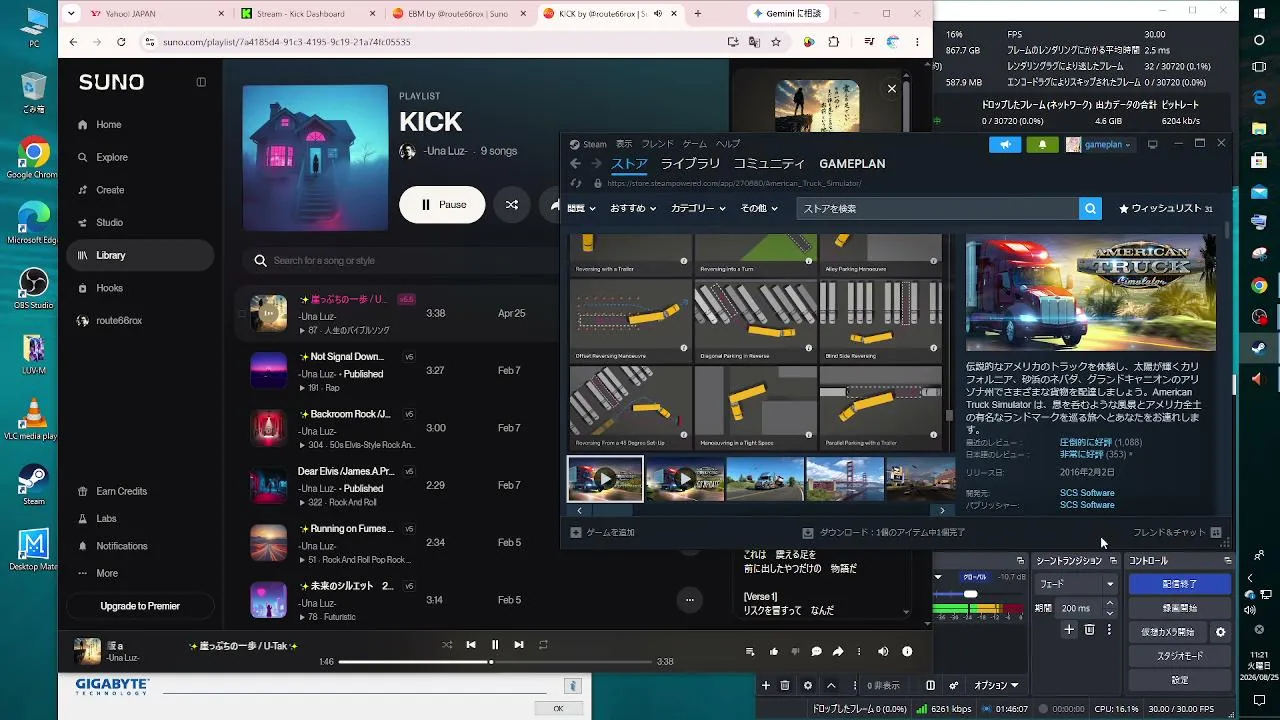Image resolution: width=1280 pixels, height=720 pixels.
Task: Click Upgrade to Premier in Suno
Action: pos(140,606)
